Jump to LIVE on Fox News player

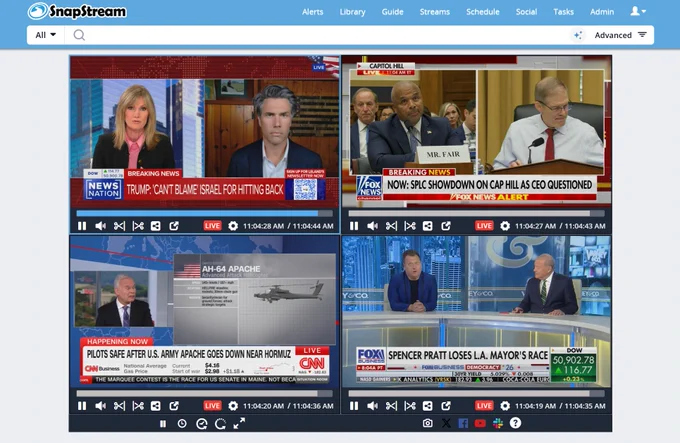coord(484,226)
